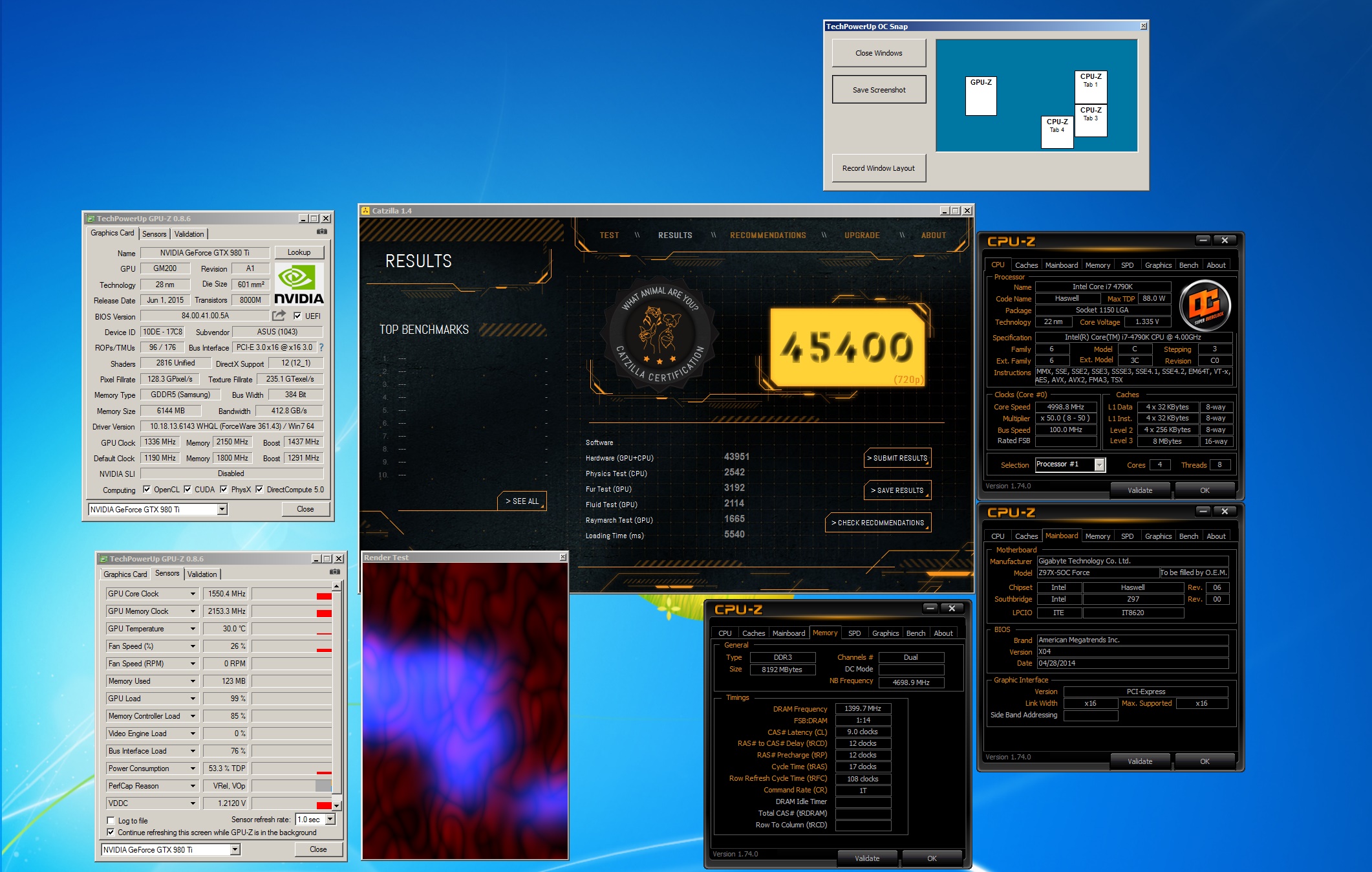Click OK in CPU-Z CPU window
Screen dimensions: 1372x872
[x=1205, y=490]
